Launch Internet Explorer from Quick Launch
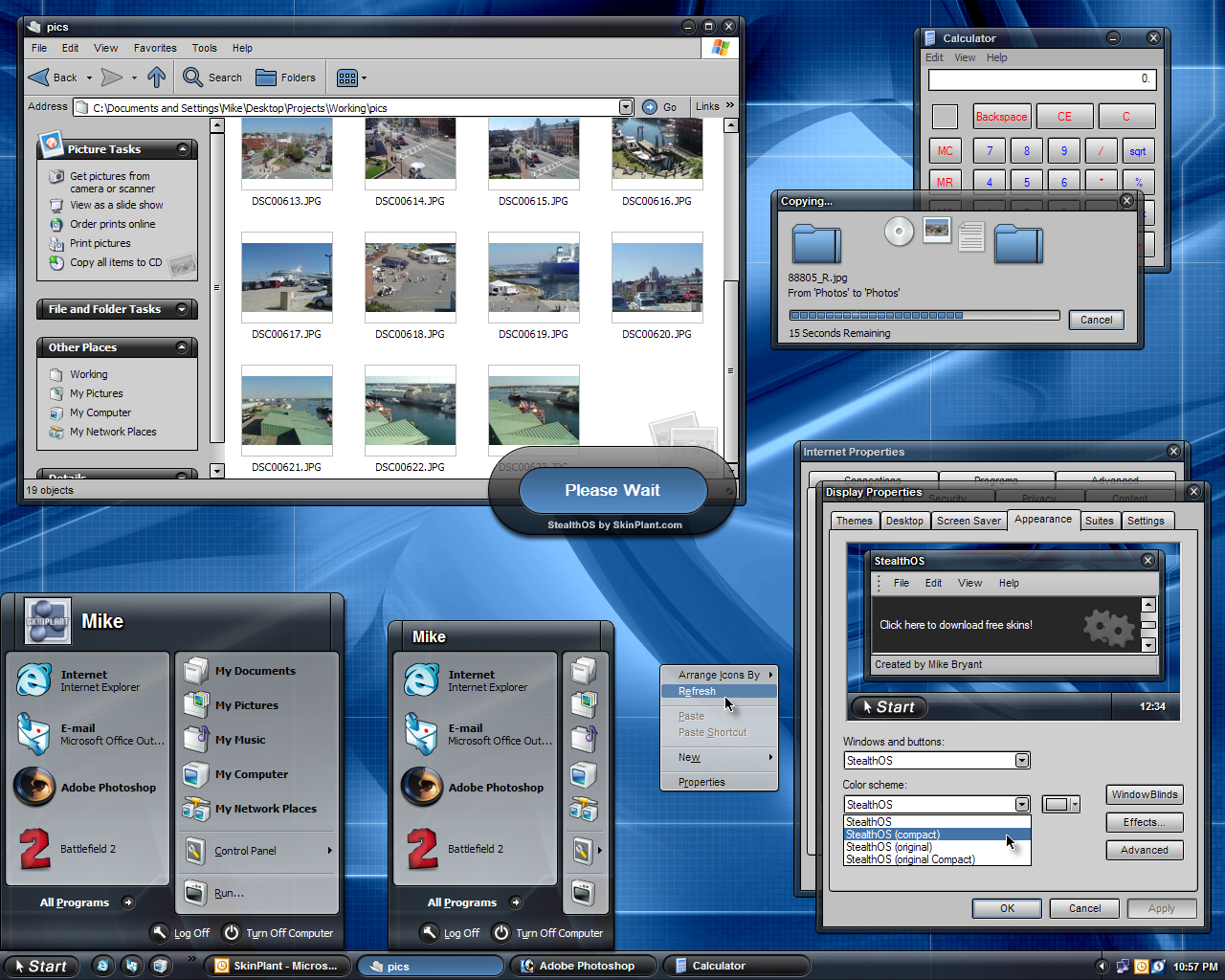Viewport: 1225px width, 980px height. 103,966
